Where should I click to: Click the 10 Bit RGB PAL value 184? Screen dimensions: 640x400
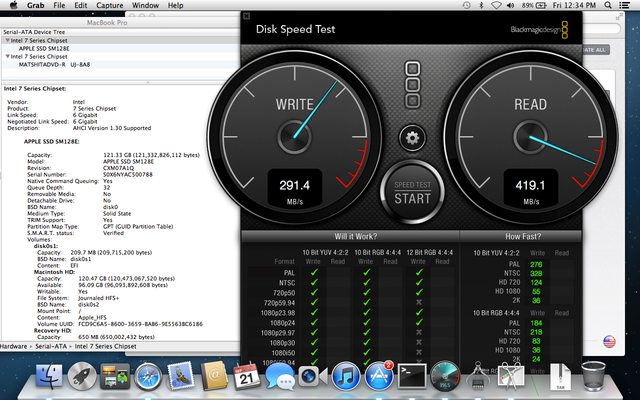(536, 323)
